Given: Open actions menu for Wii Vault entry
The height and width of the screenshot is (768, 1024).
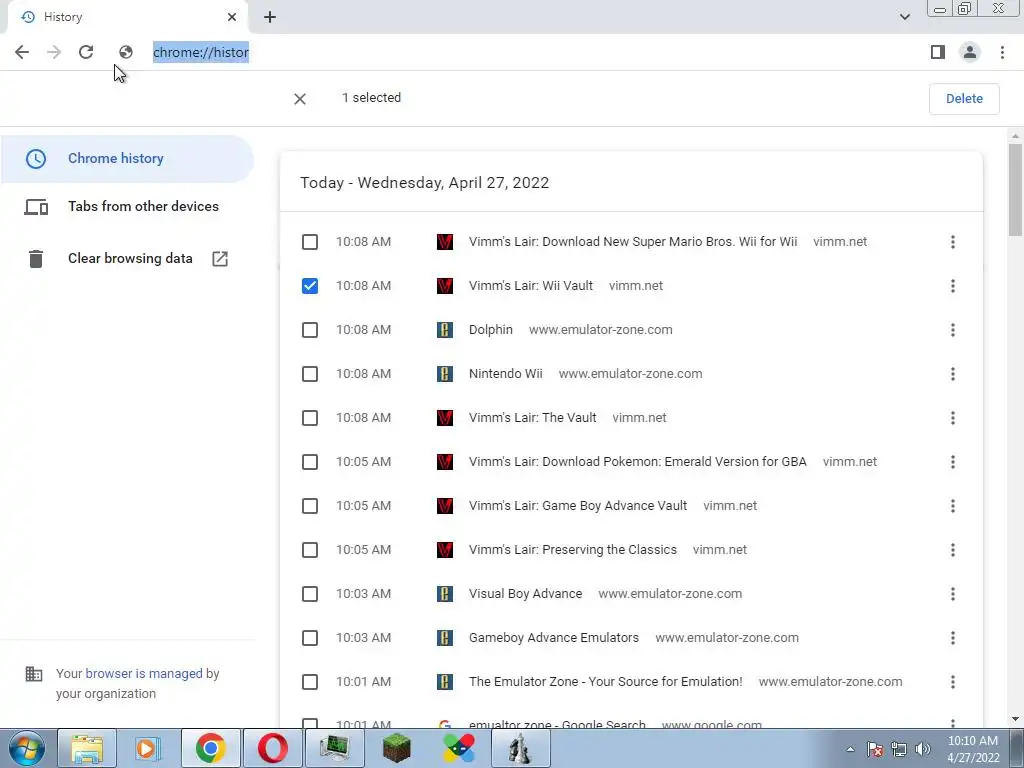Looking at the screenshot, I should pyautogui.click(x=953, y=286).
